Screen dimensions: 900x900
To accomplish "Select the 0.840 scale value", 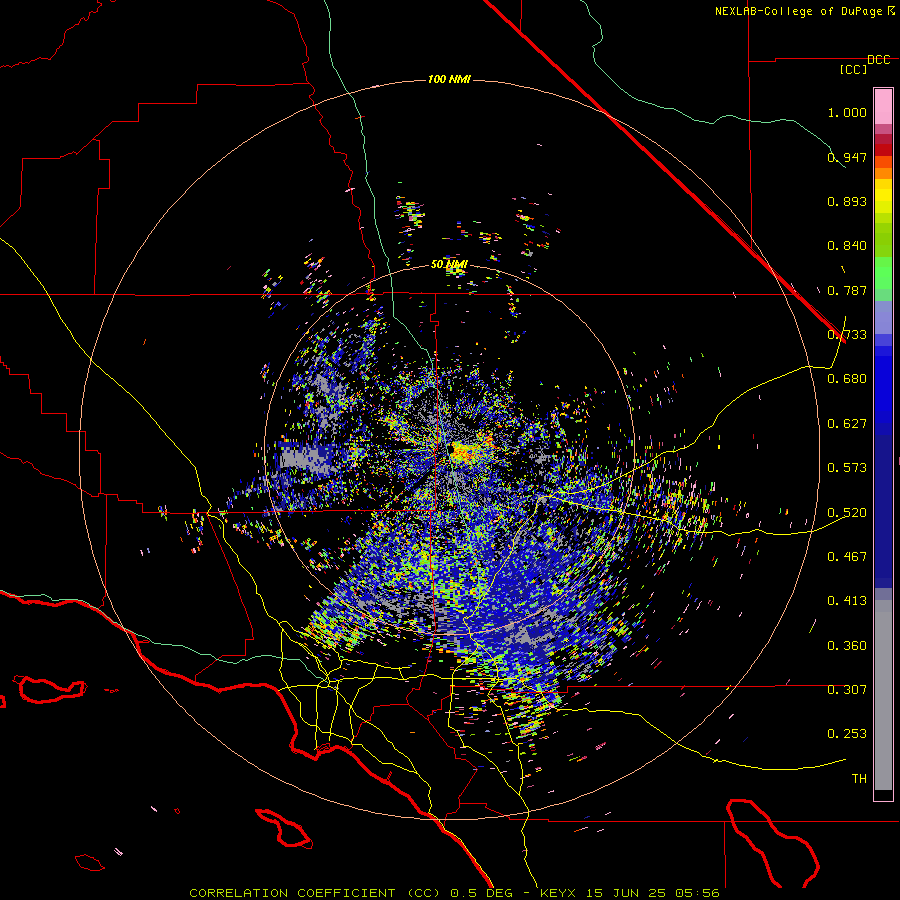I will tap(847, 246).
